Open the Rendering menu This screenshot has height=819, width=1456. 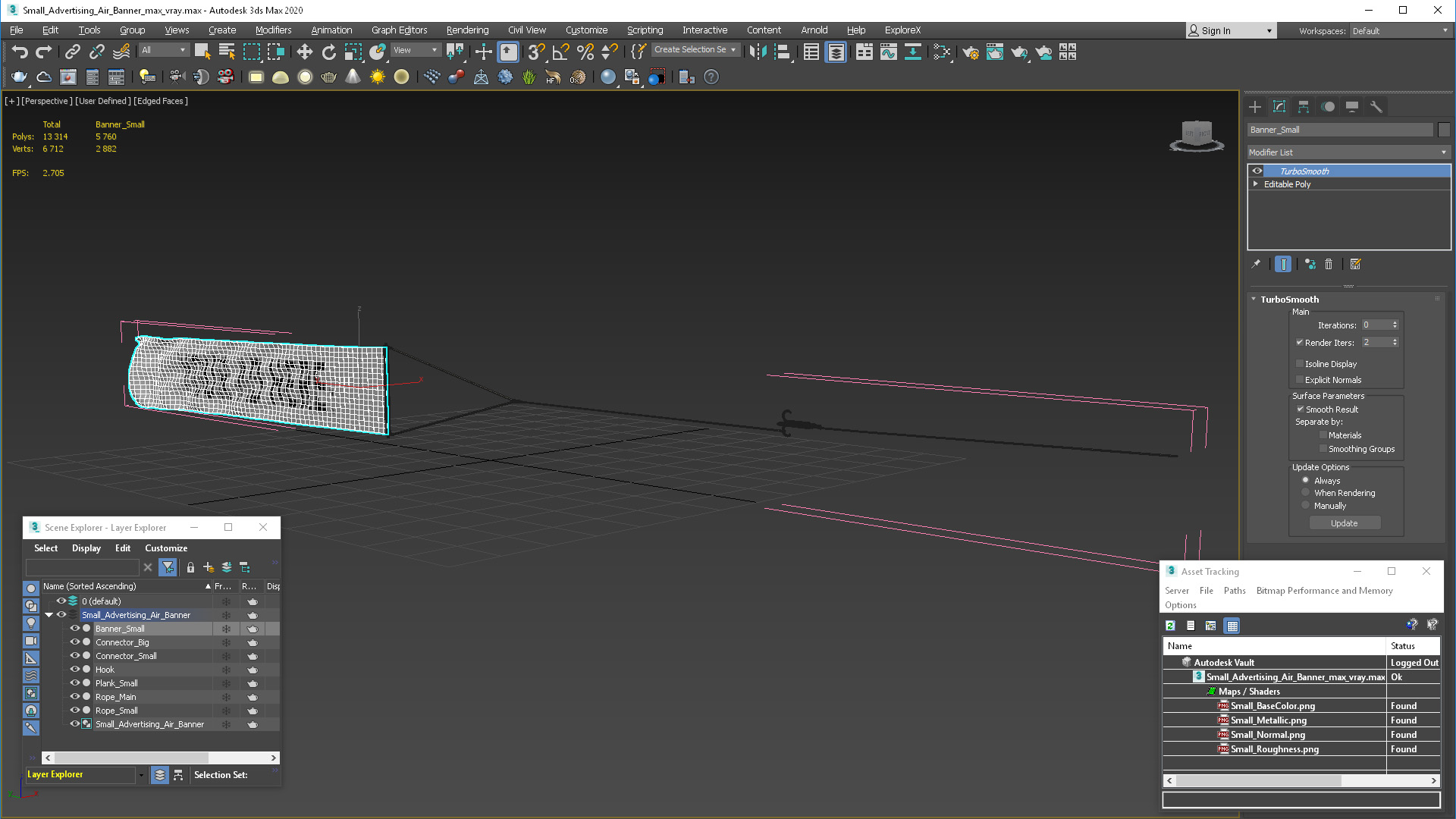click(x=467, y=30)
